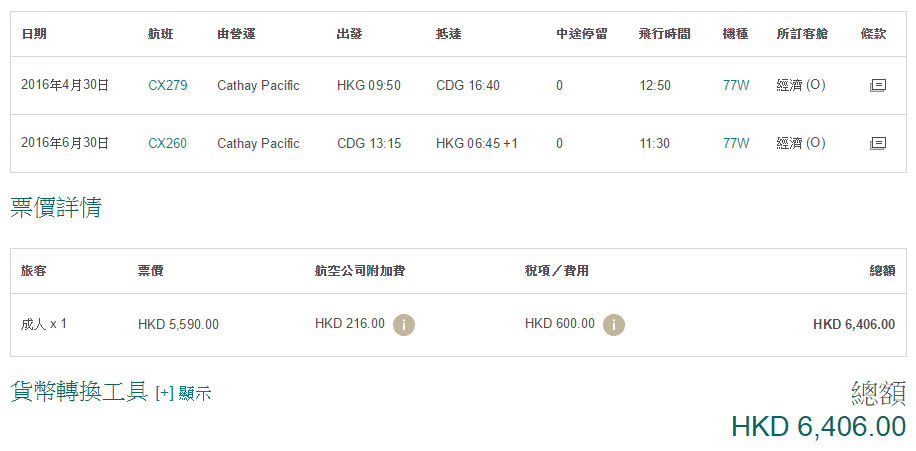Image resolution: width=916 pixels, height=451 pixels.
Task: Select the 2016年4月30日 date cell
Action: (x=65, y=86)
